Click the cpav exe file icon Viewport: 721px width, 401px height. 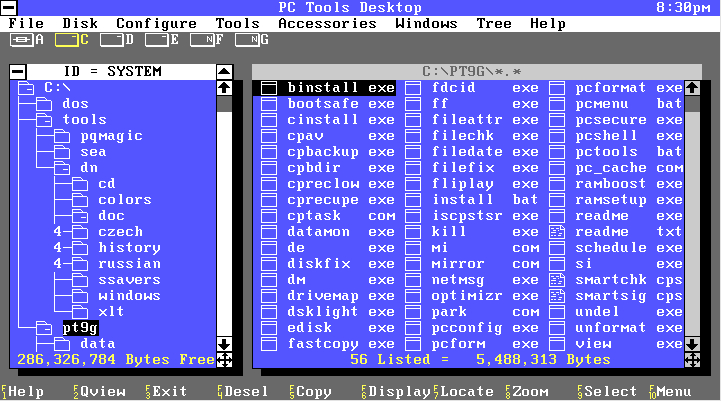(x=269, y=136)
